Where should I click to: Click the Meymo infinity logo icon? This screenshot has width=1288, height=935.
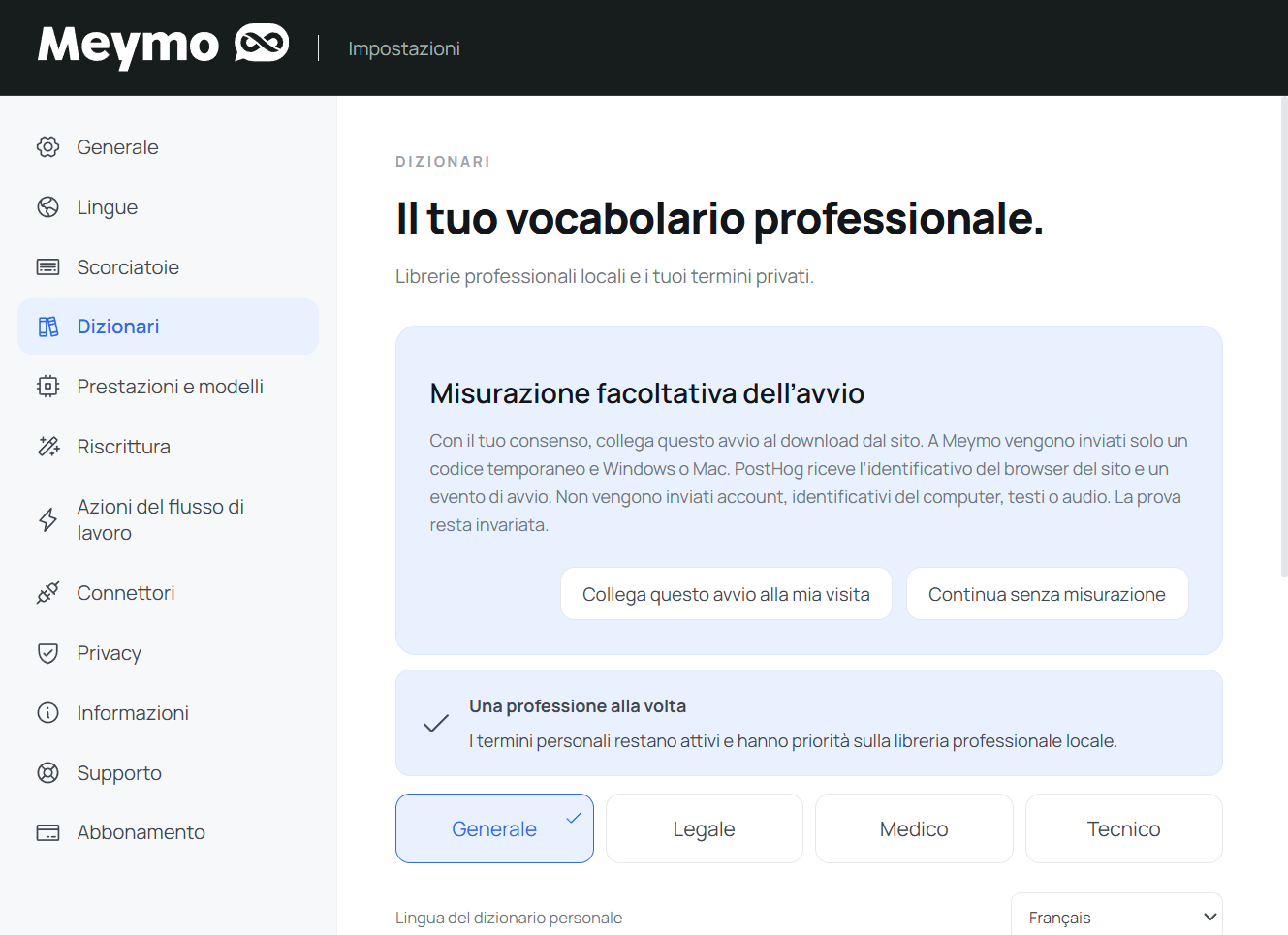262,44
